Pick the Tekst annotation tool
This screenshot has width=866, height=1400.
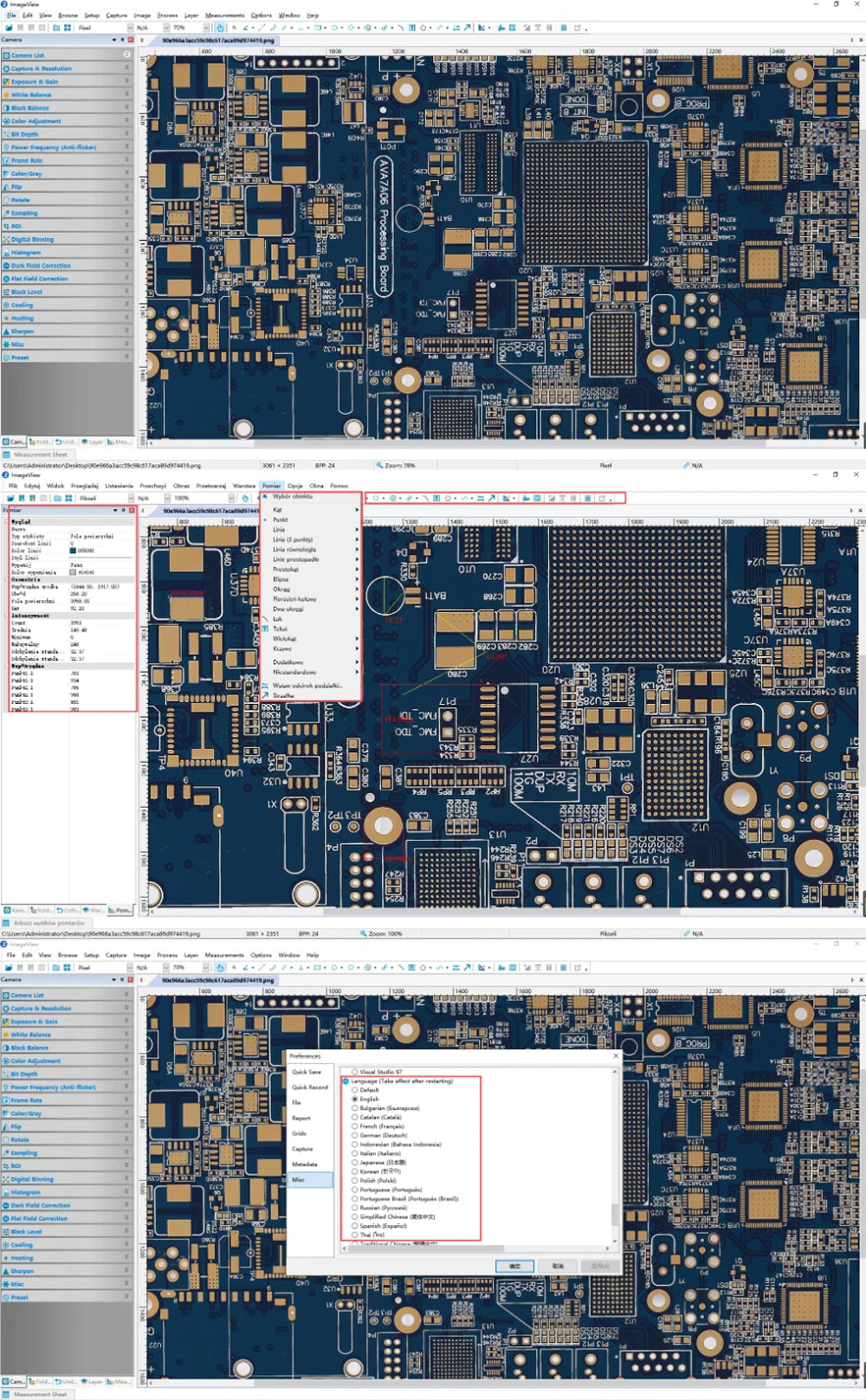click(280, 629)
